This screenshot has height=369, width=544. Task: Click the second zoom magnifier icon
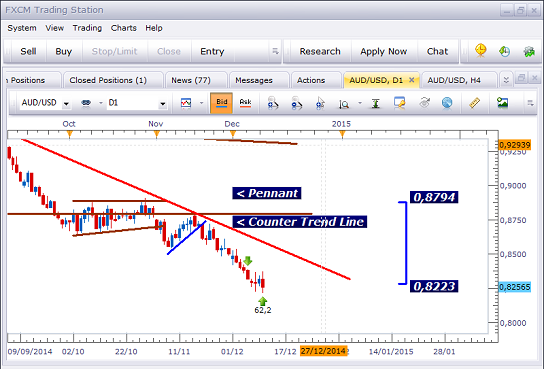click(x=296, y=103)
